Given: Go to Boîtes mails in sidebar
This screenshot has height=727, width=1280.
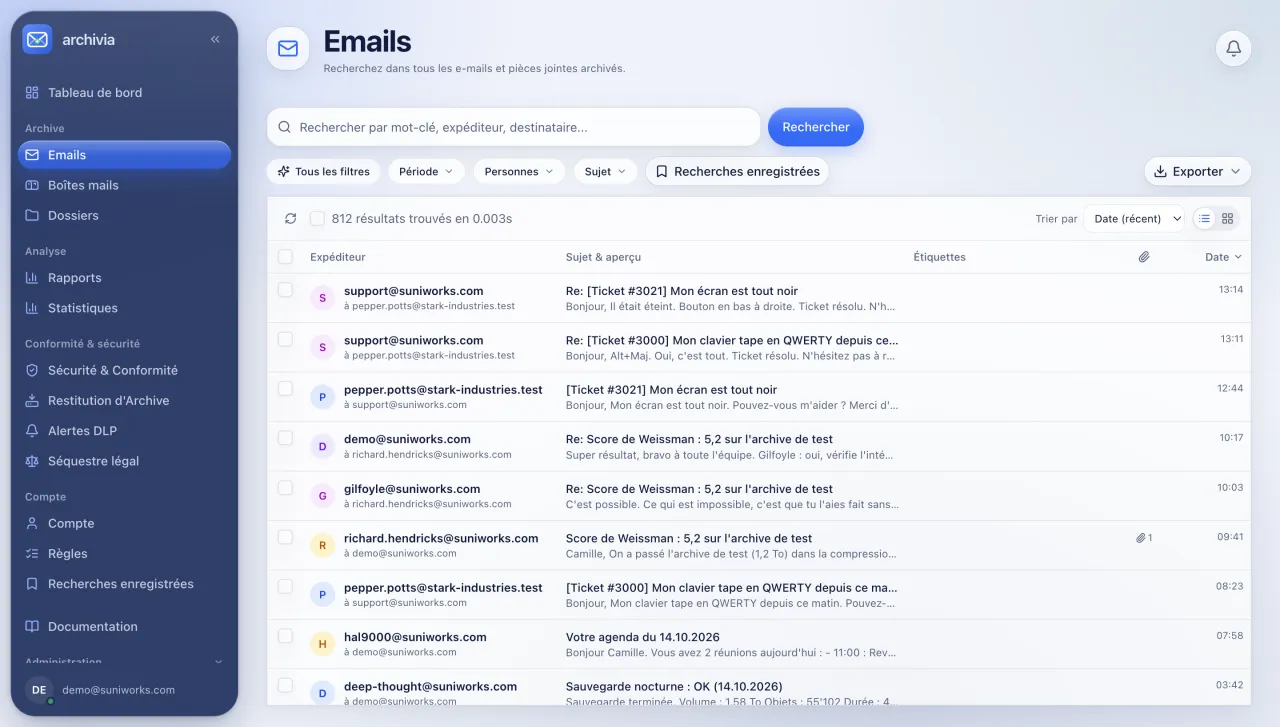Looking at the screenshot, I should (x=124, y=185).
